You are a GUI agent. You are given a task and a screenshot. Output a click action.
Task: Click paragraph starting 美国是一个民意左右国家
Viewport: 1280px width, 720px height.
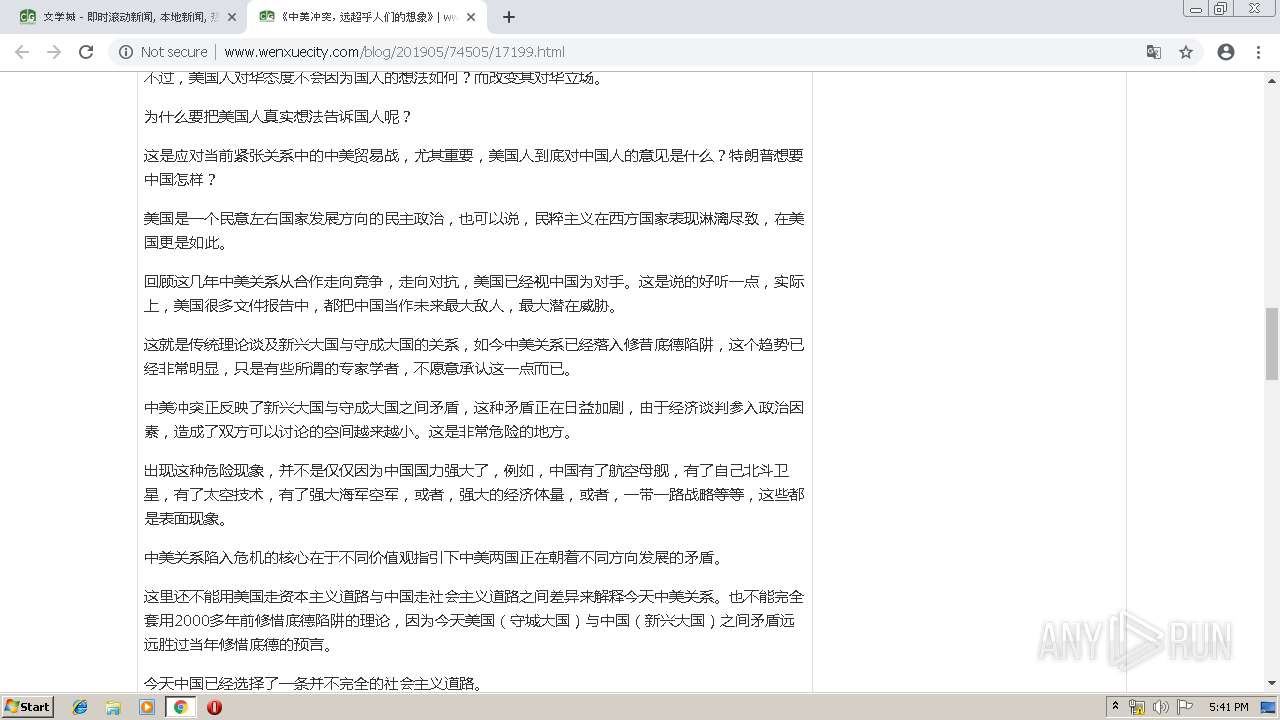[473, 231]
